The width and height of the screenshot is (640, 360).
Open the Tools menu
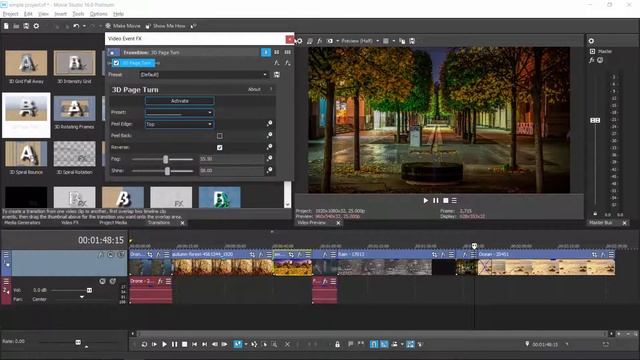pyautogui.click(x=78, y=14)
